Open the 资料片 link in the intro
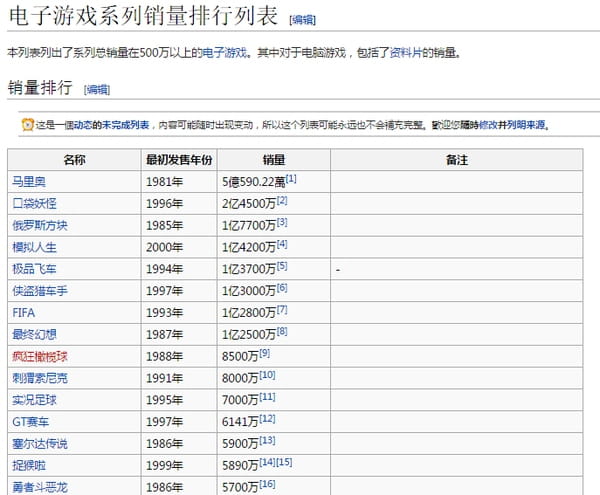 pos(406,53)
